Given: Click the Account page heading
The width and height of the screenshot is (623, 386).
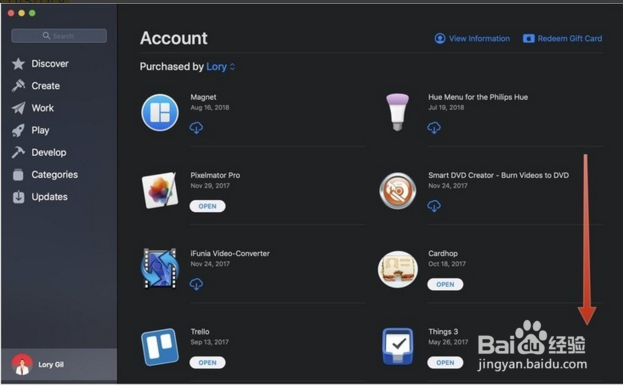Looking at the screenshot, I should (174, 38).
